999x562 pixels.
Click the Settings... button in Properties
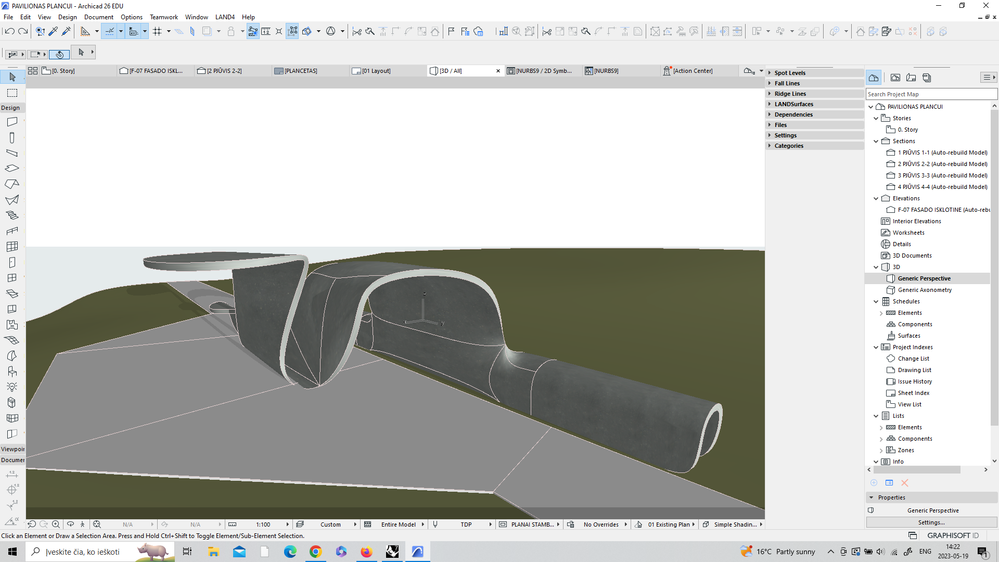point(930,522)
